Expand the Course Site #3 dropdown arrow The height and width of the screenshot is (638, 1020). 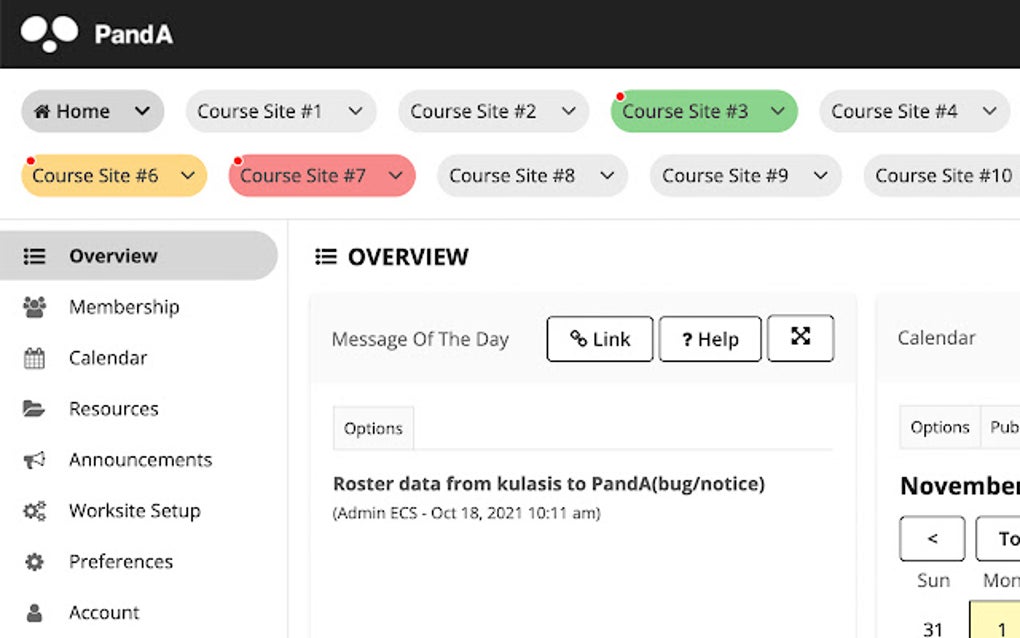pyautogui.click(x=775, y=111)
